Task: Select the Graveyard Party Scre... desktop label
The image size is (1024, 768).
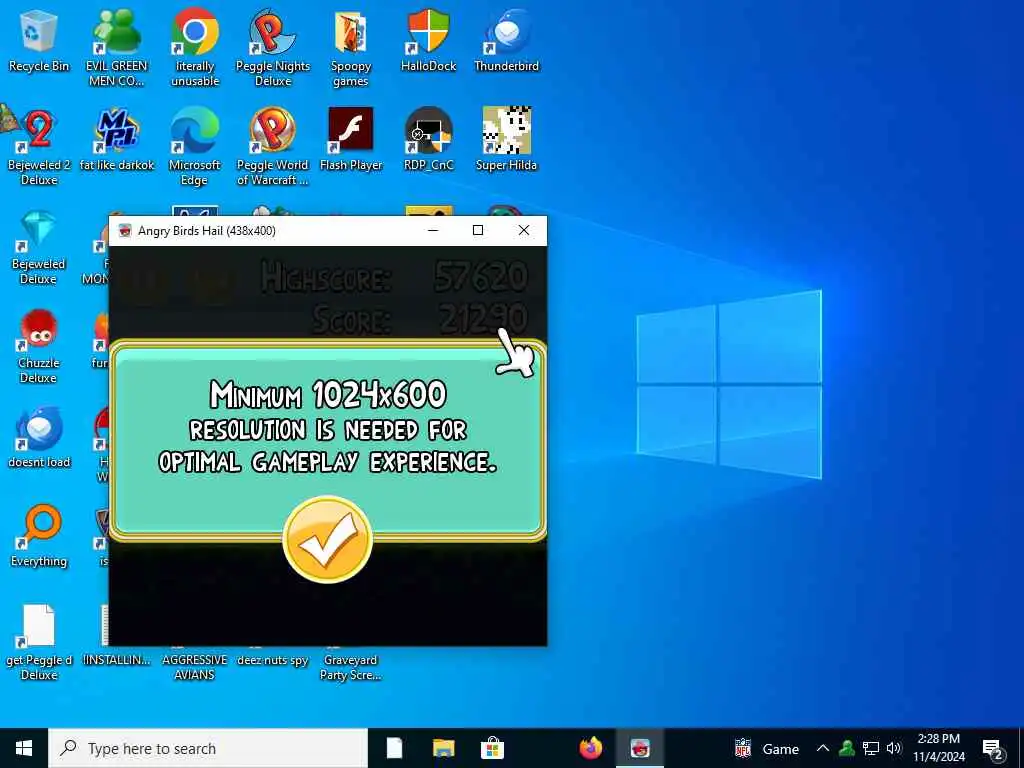Action: pyautogui.click(x=351, y=667)
